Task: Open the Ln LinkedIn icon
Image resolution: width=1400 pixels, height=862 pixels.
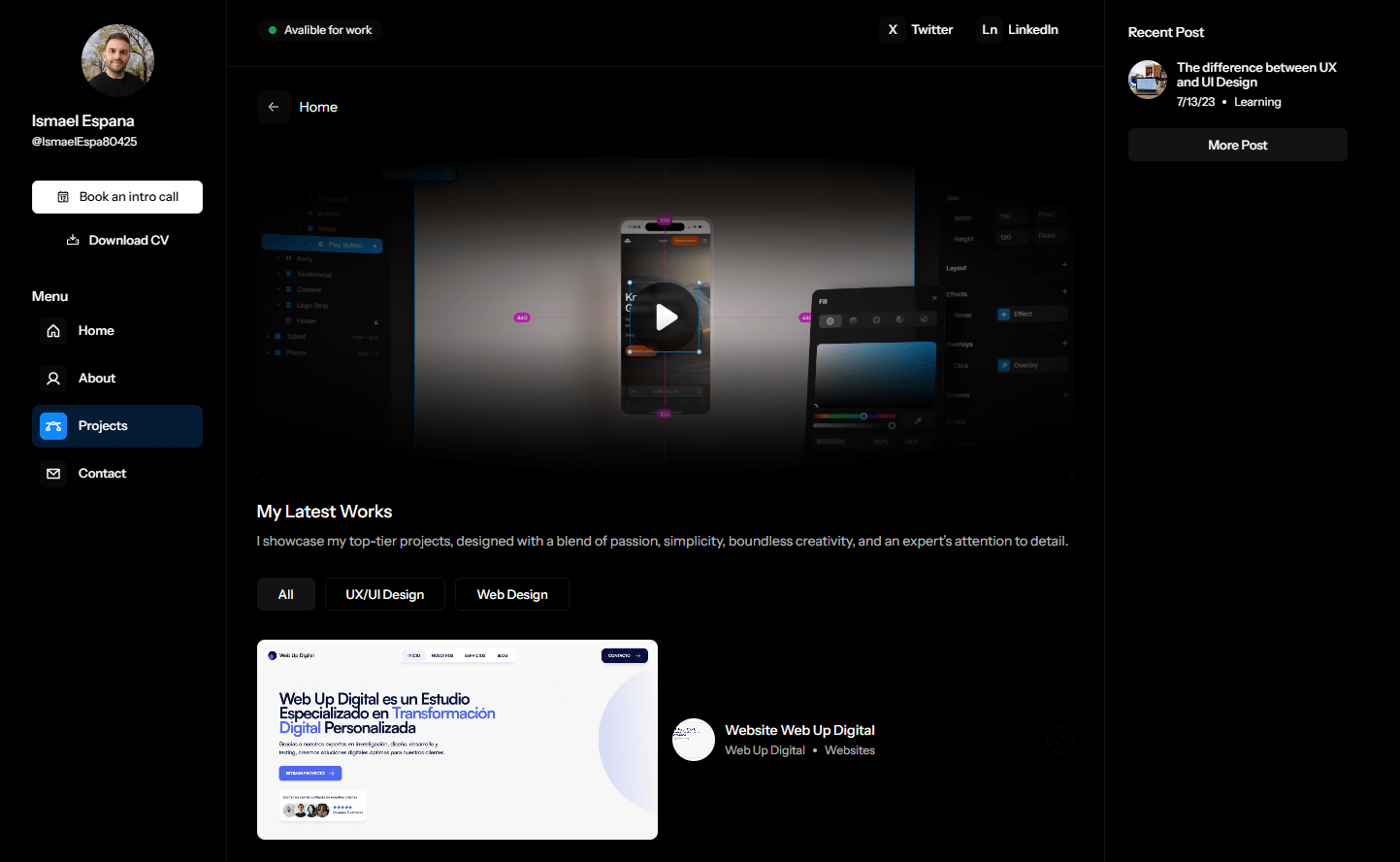Action: pos(990,30)
